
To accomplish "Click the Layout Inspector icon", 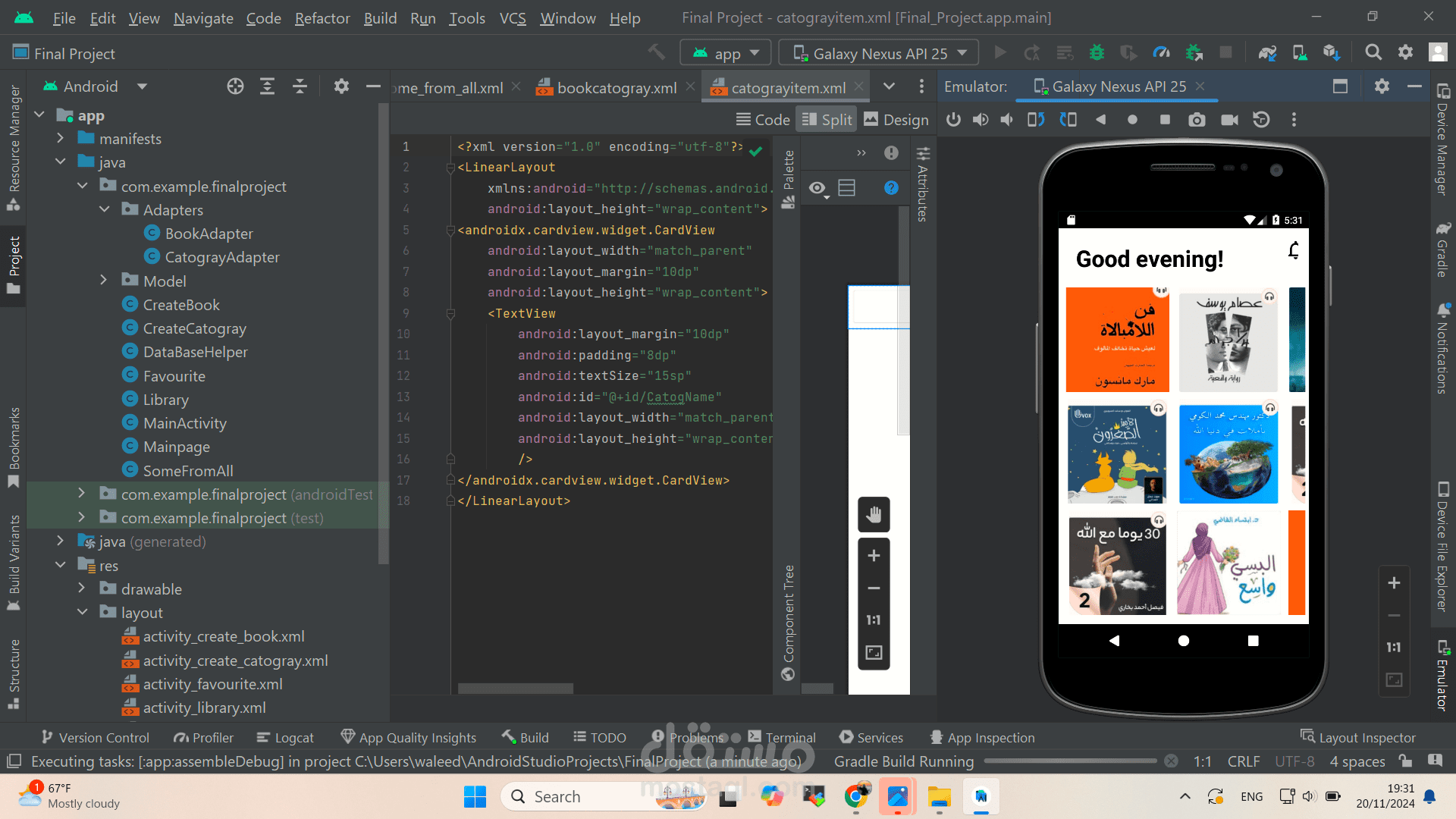I will tap(1308, 738).
